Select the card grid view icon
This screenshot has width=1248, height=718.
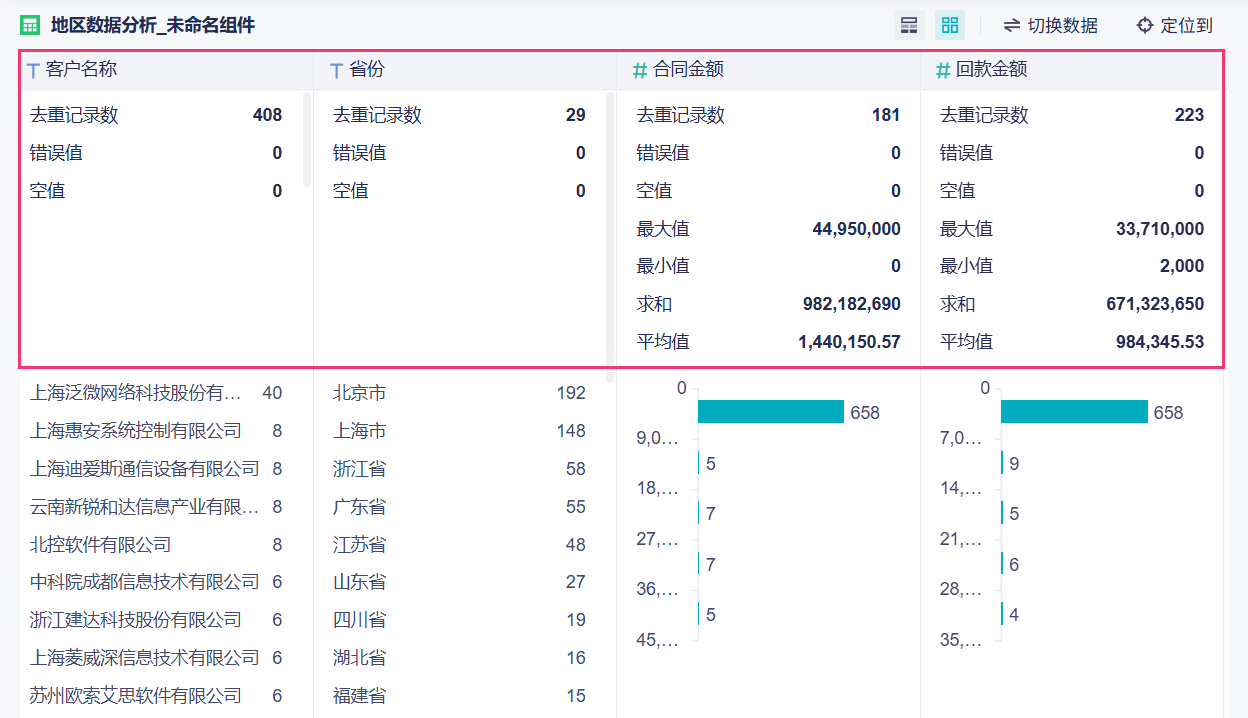[950, 26]
